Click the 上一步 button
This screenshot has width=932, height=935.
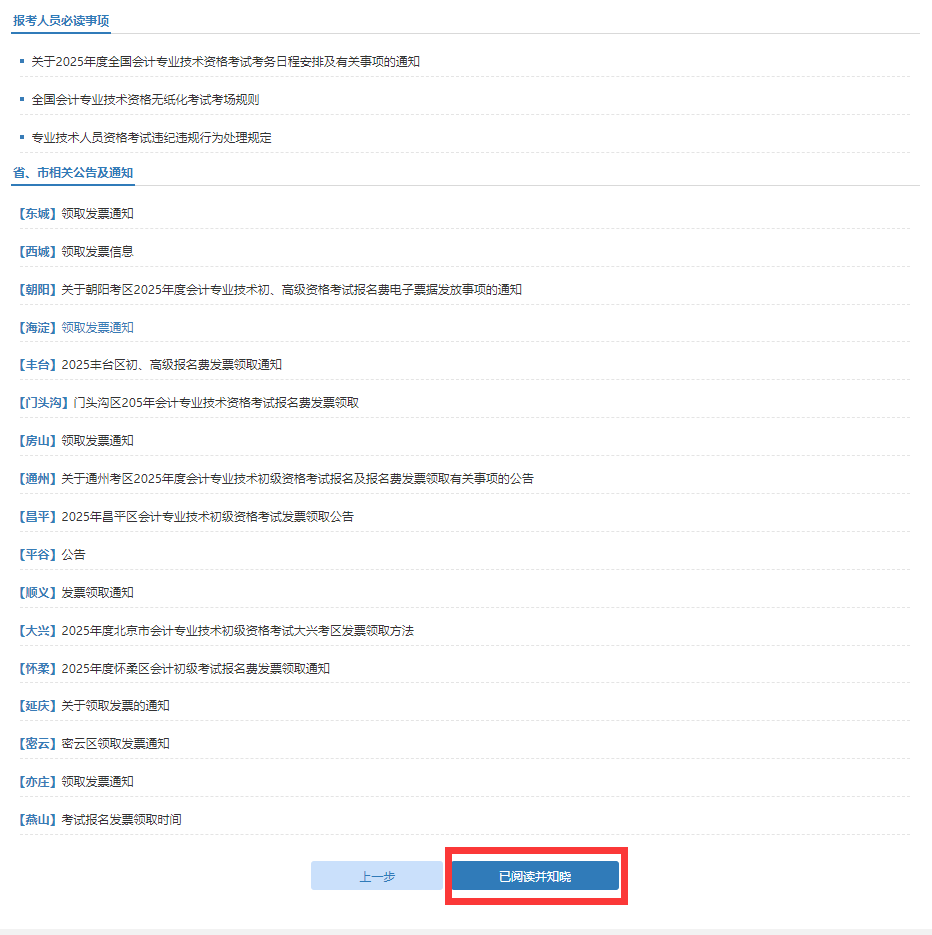coord(377,876)
